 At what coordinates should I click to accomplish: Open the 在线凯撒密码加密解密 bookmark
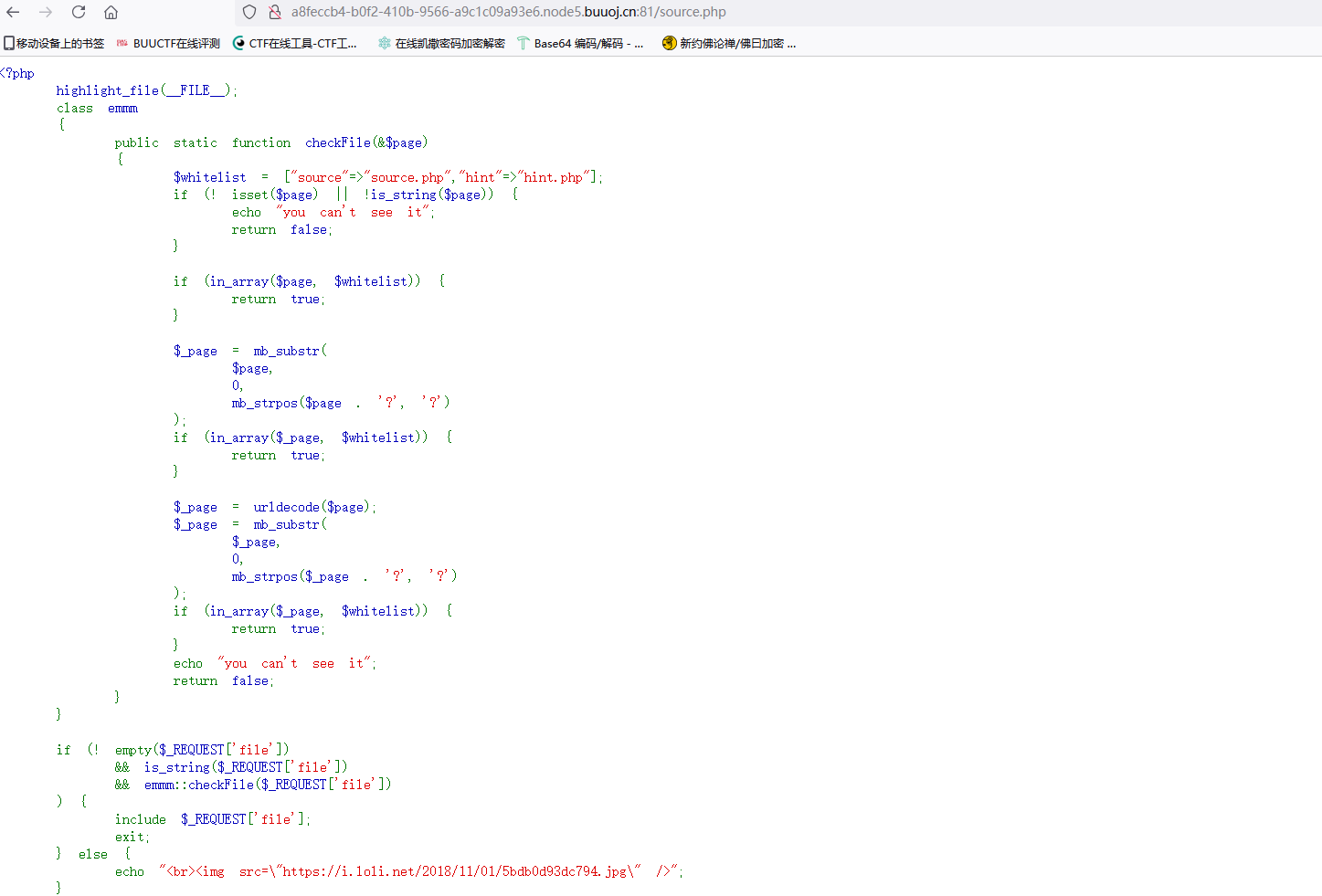pyautogui.click(x=441, y=43)
